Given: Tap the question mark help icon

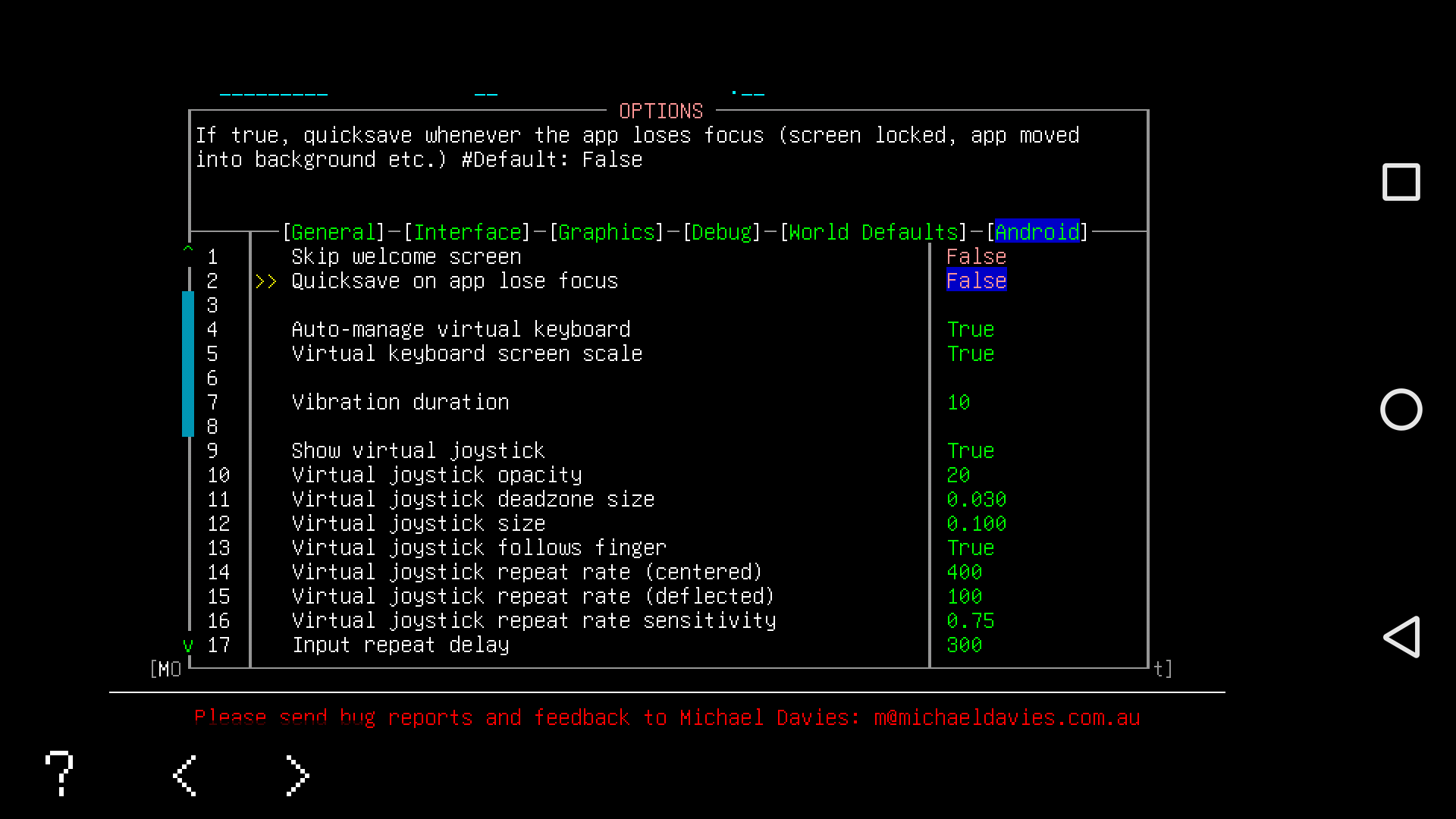Looking at the screenshot, I should click(59, 773).
